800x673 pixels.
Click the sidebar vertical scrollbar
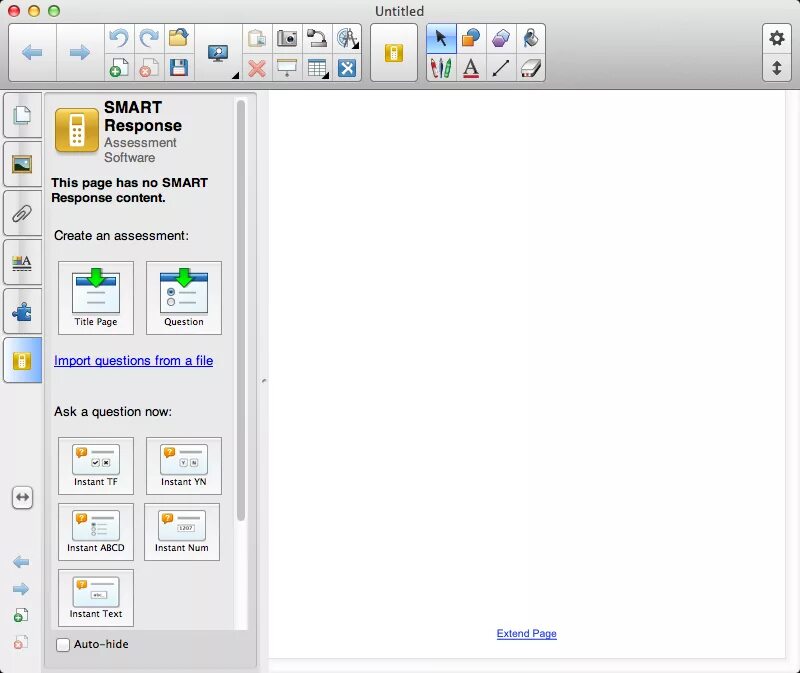pos(241,310)
